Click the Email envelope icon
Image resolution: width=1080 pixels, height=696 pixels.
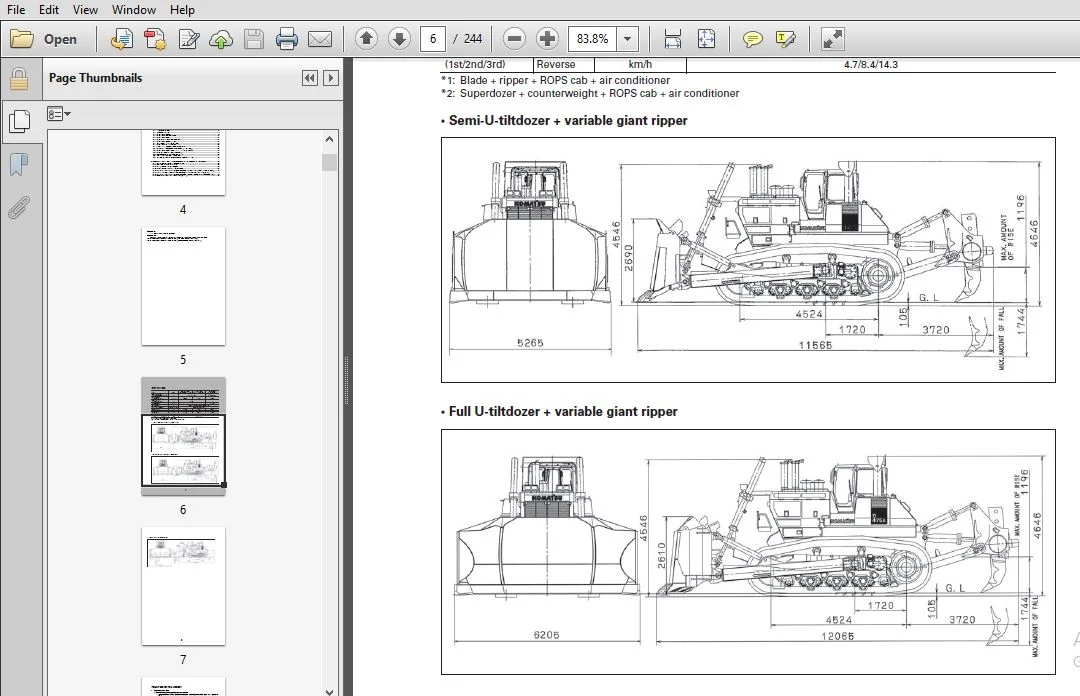click(320, 39)
